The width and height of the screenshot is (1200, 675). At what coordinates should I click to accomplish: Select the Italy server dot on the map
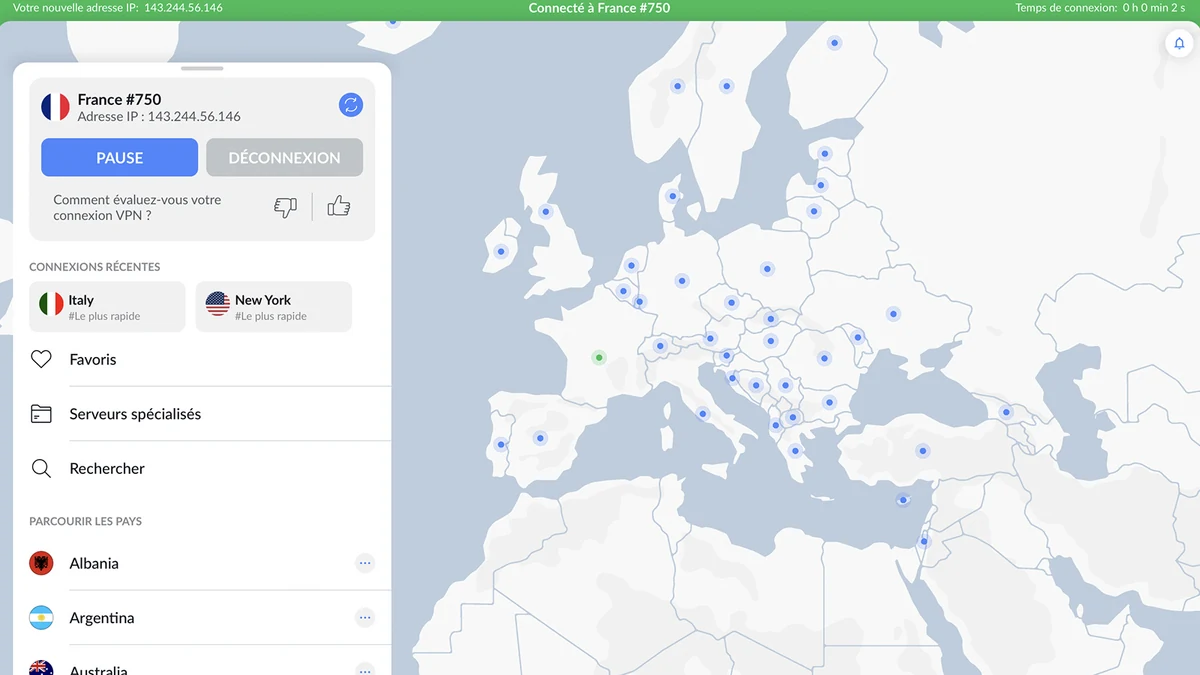[703, 413]
